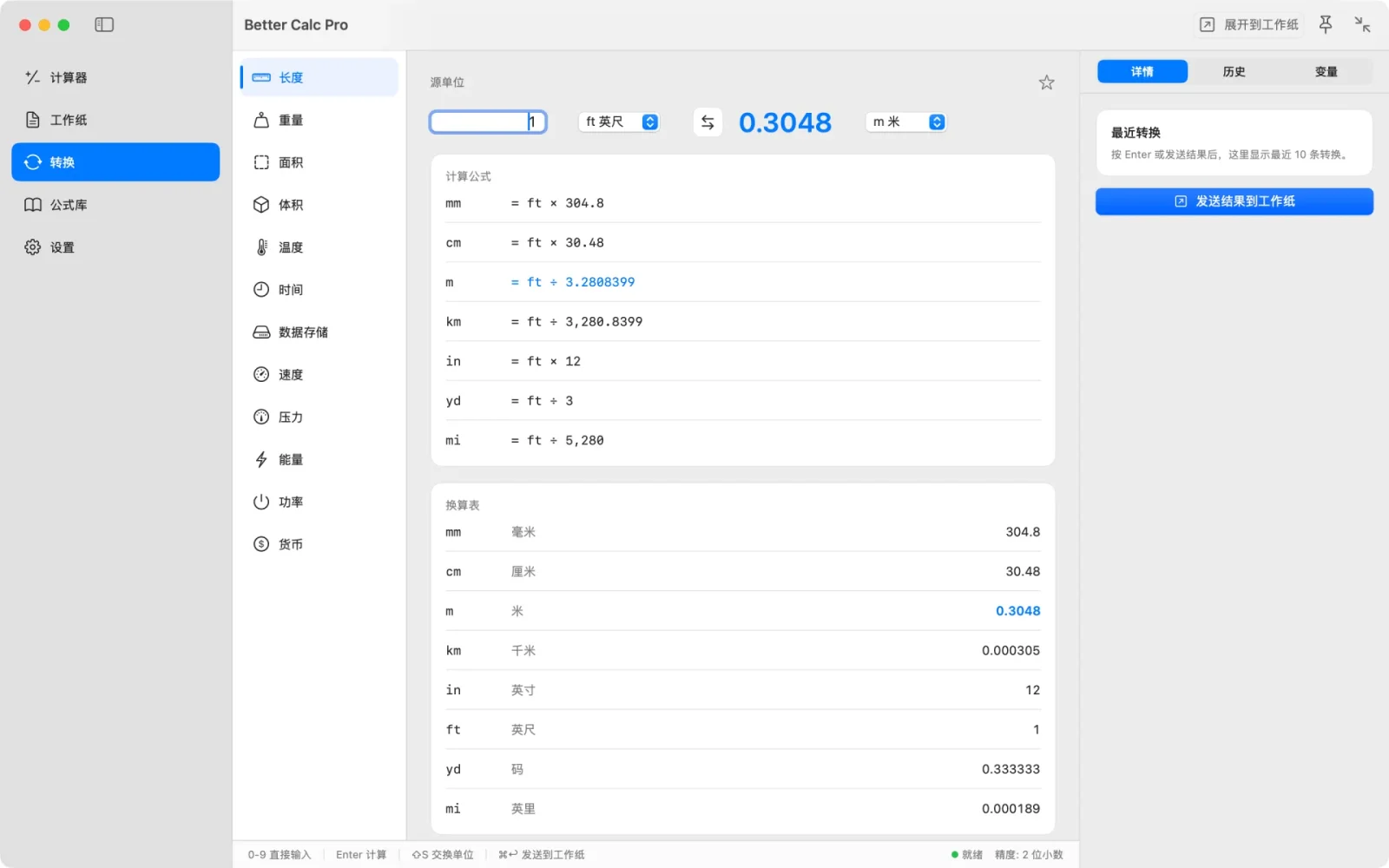
Task: Click 就绪 status indicator
Action: (967, 855)
